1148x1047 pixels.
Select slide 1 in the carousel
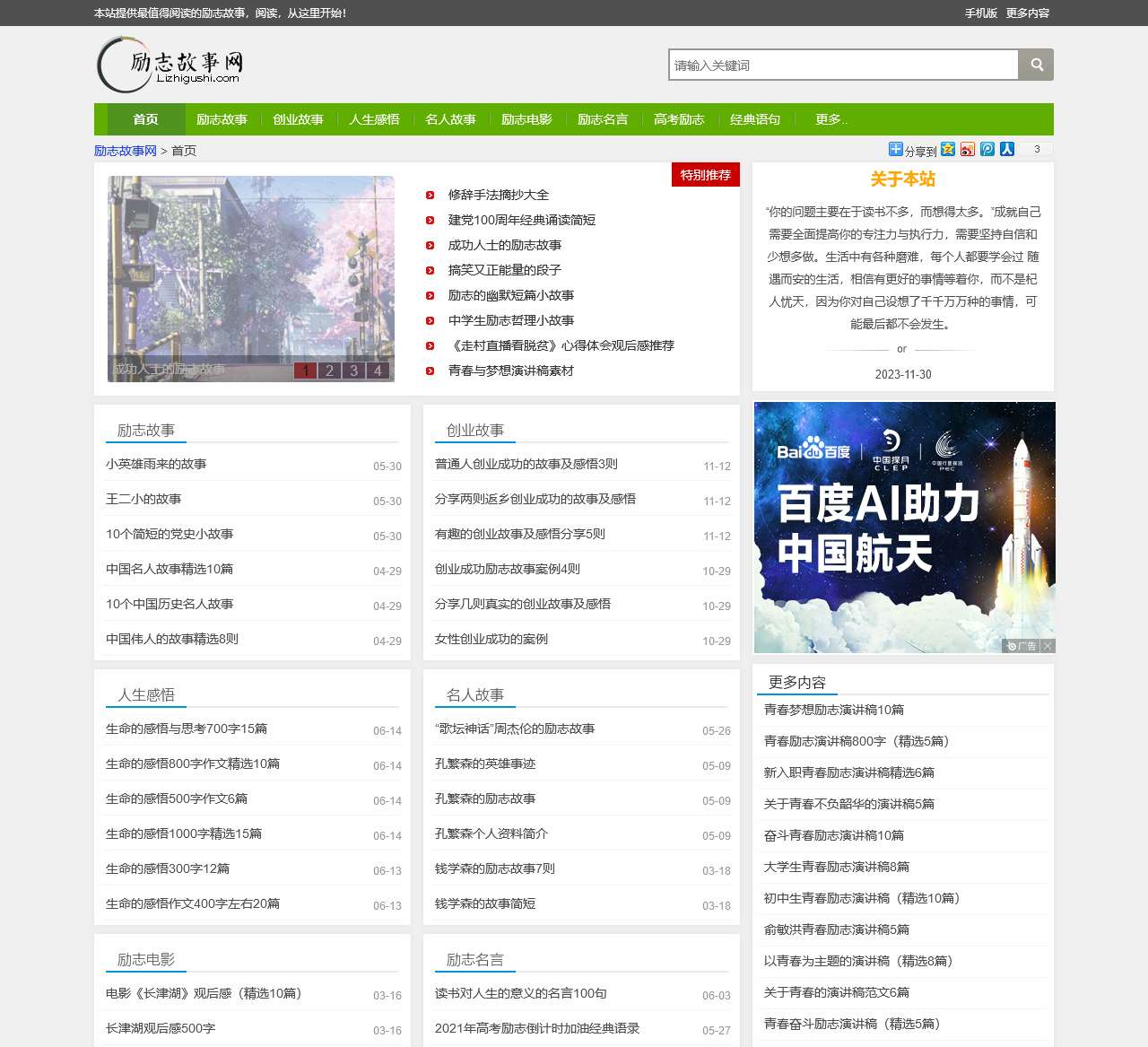click(x=305, y=371)
